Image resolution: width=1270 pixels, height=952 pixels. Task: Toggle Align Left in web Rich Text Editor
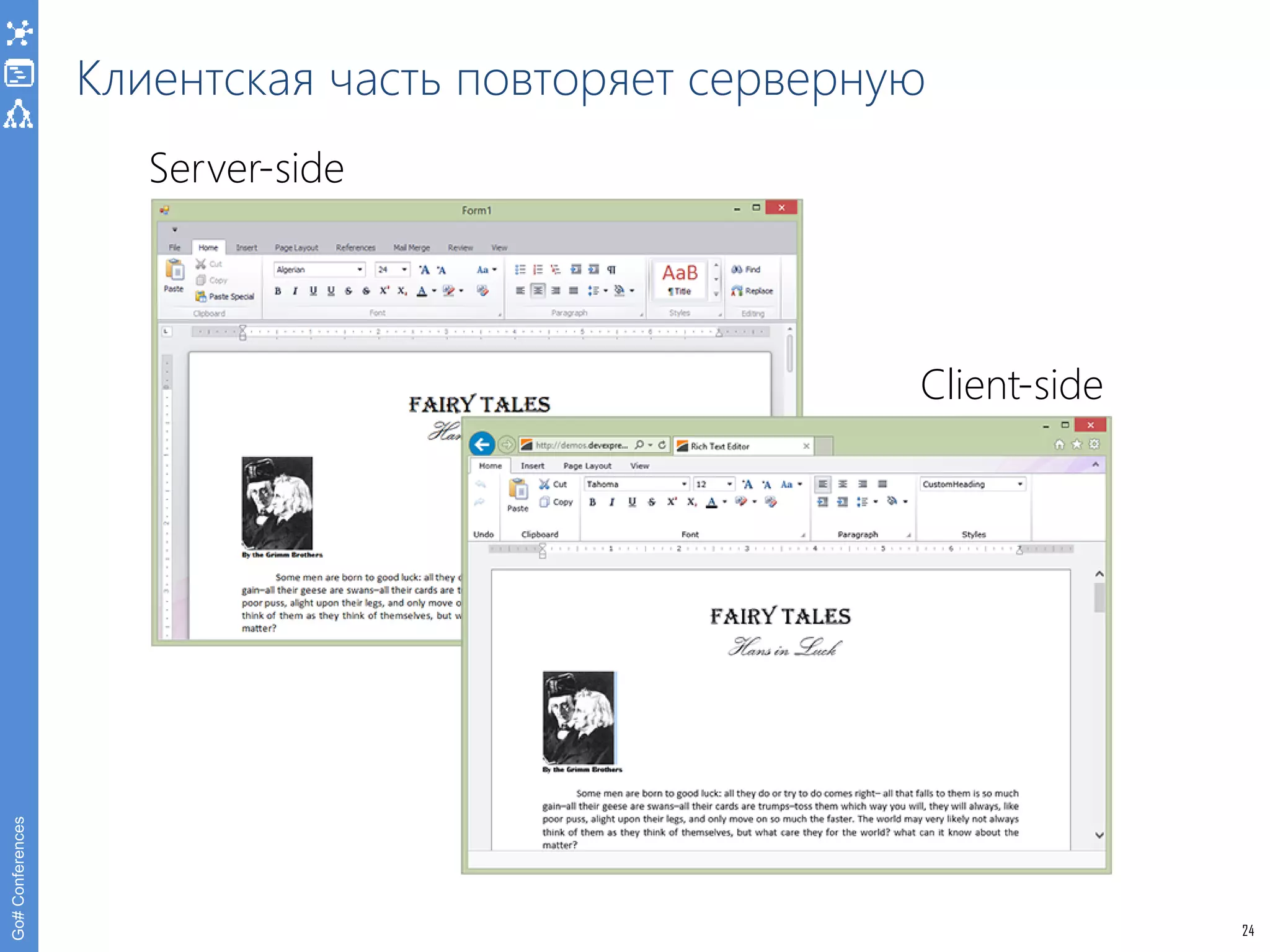click(822, 484)
